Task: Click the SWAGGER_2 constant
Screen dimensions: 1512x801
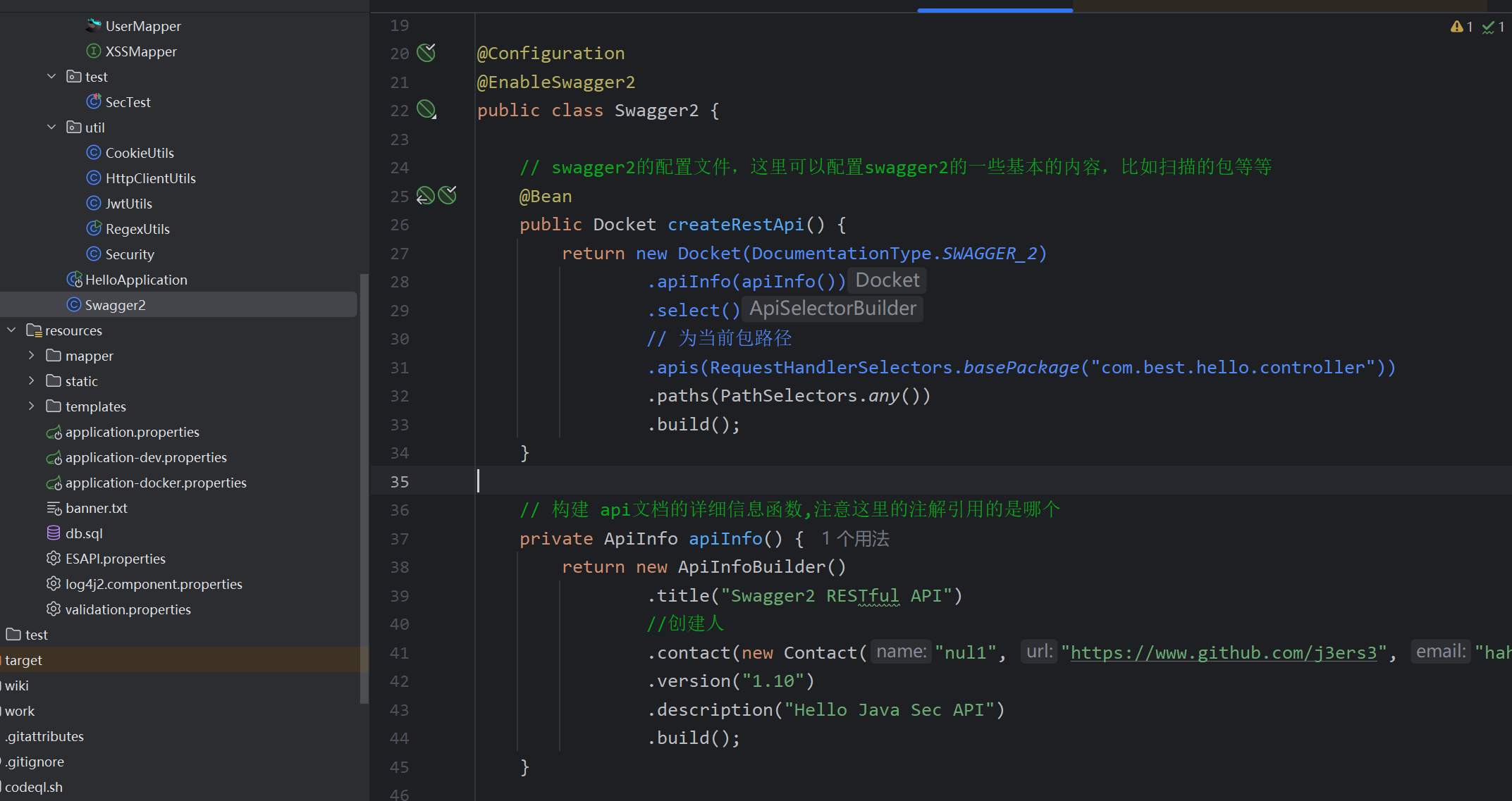Action: [990, 254]
